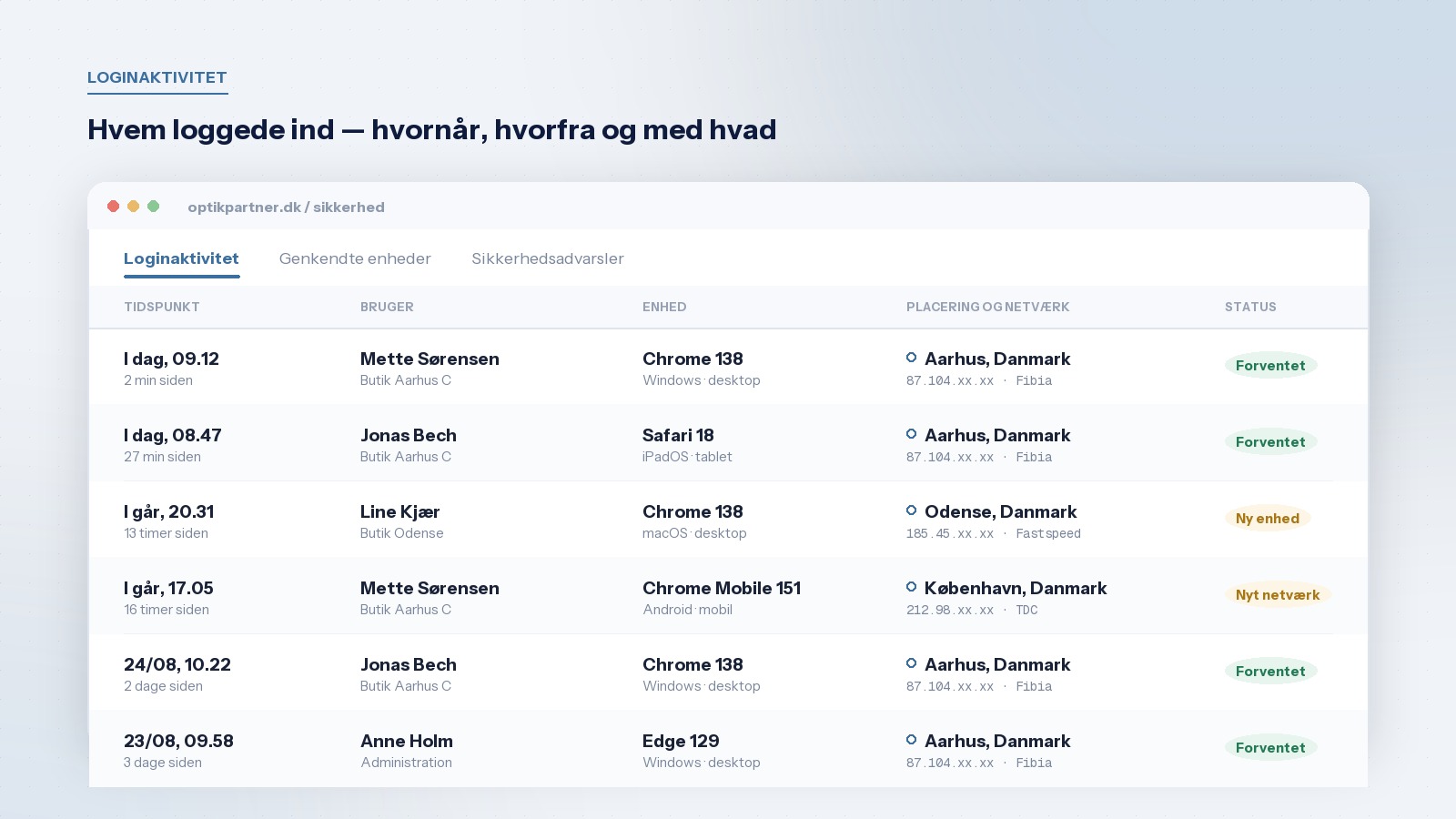Click the PLACERING OG NETVÆRK column header
Image resolution: width=1456 pixels, height=819 pixels.
pos(988,307)
